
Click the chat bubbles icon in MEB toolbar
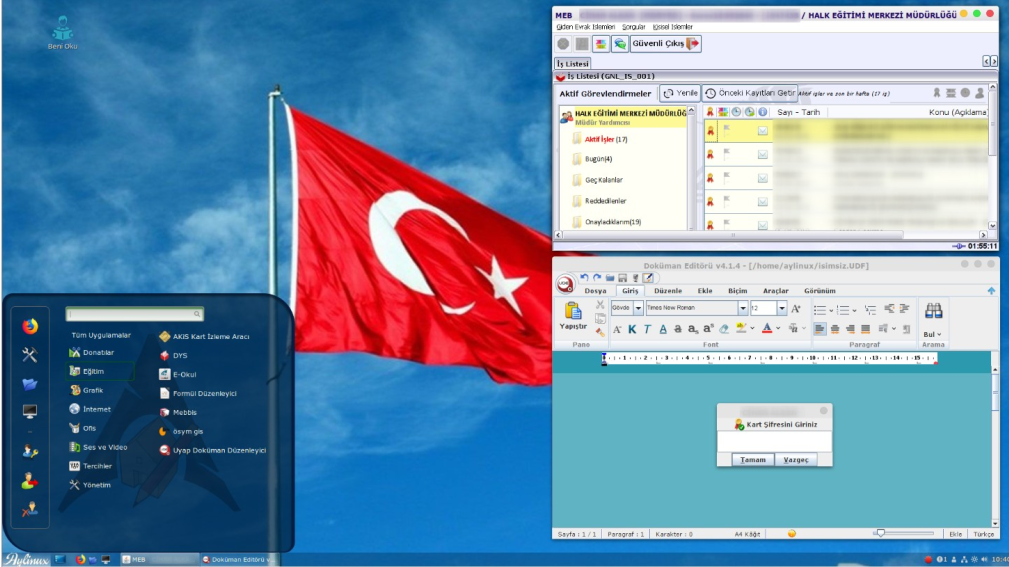point(620,44)
